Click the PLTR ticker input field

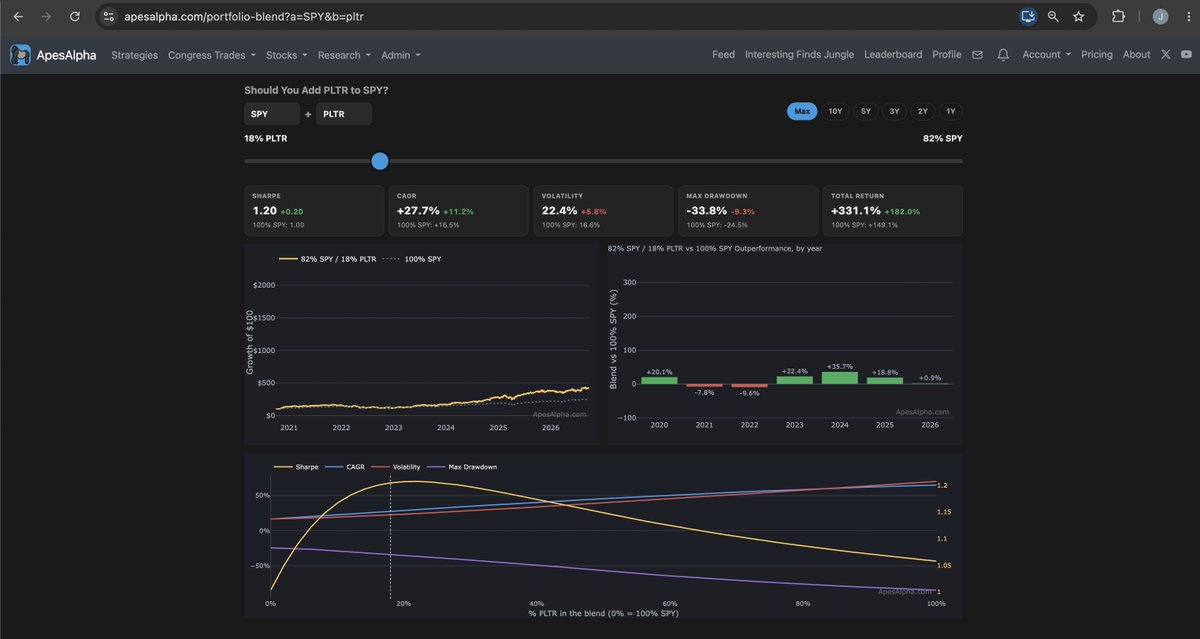click(x=344, y=114)
